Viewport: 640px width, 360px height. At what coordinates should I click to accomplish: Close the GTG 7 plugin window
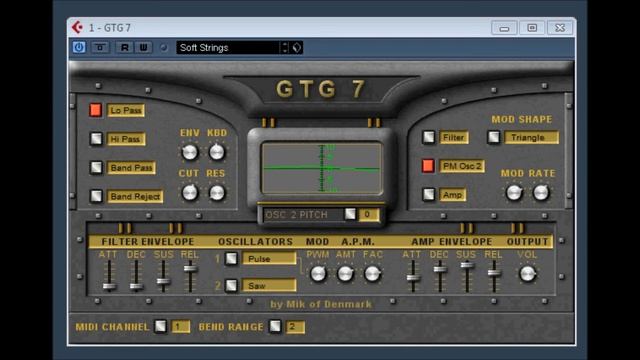(560, 28)
